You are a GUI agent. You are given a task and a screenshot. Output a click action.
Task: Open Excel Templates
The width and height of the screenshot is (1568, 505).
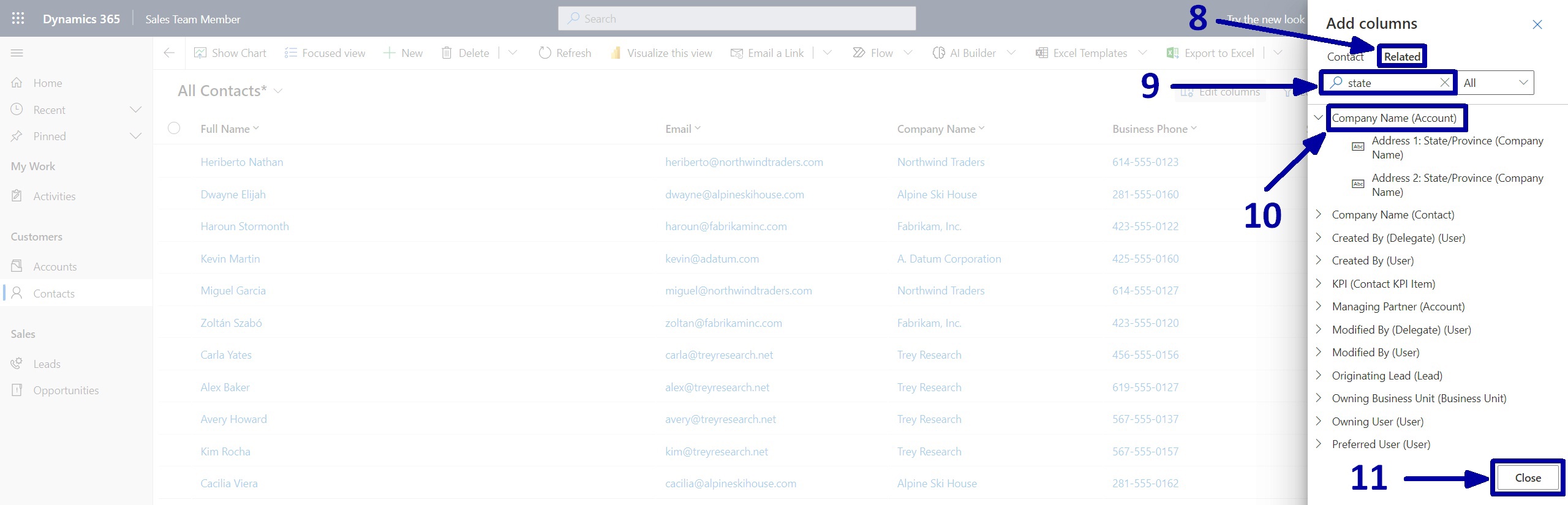(x=1091, y=53)
